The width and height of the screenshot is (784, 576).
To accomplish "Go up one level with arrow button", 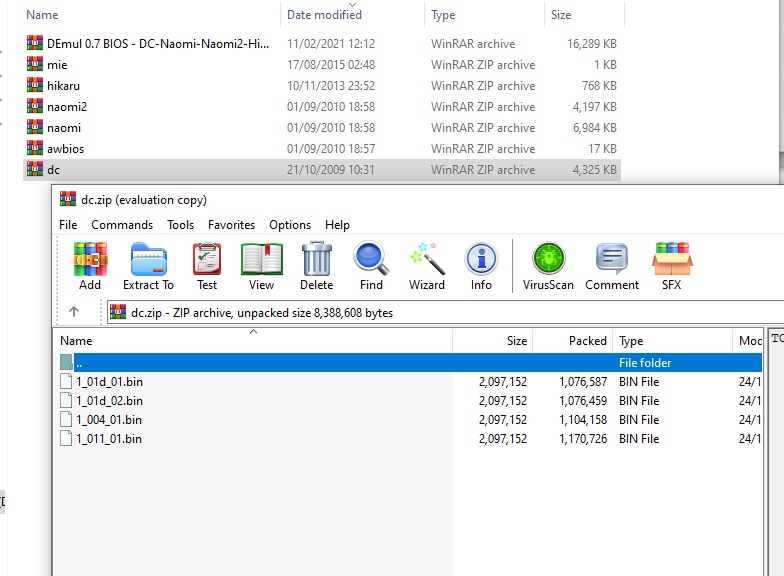I will click(74, 312).
